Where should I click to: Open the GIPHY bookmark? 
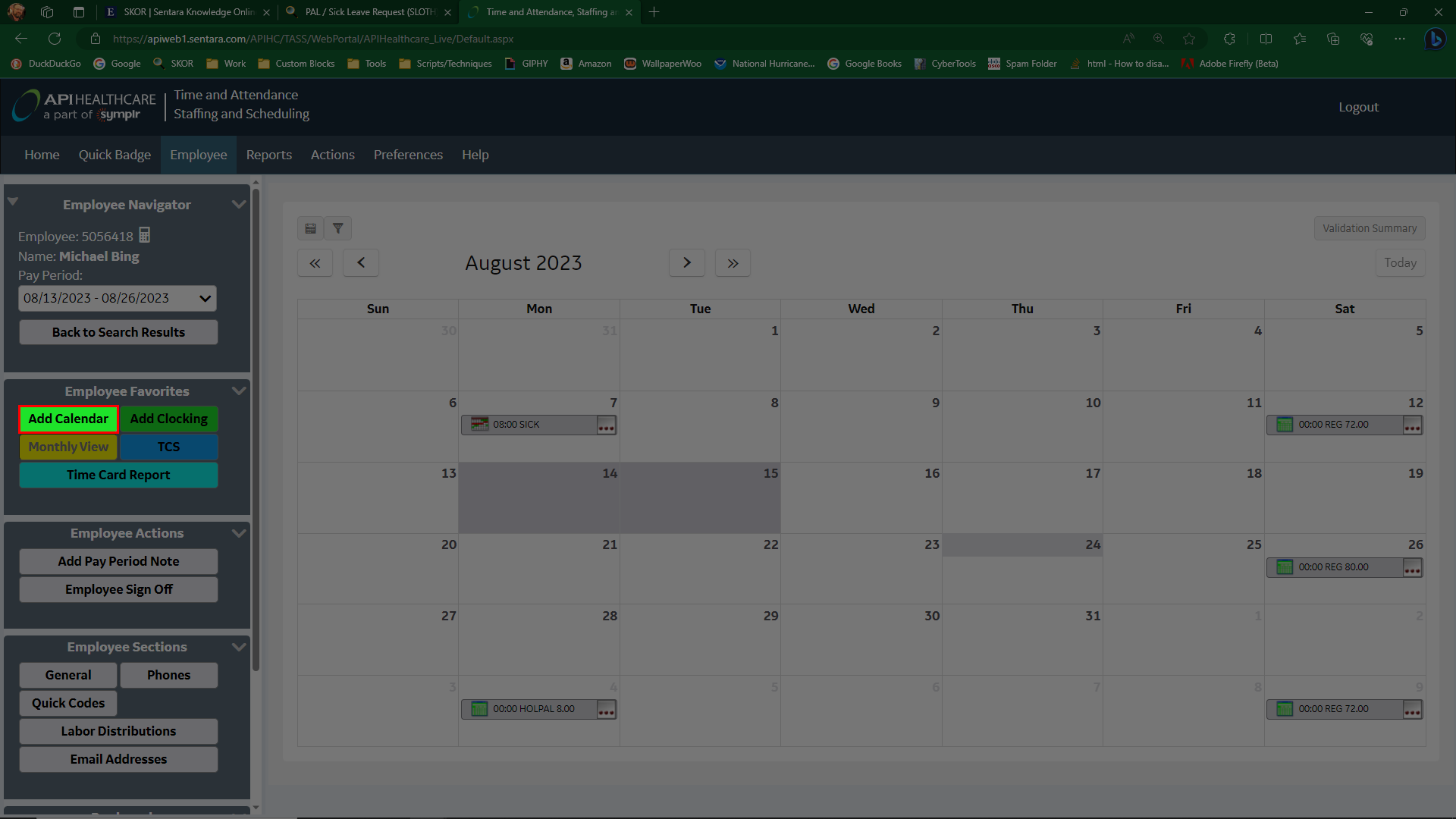[526, 64]
